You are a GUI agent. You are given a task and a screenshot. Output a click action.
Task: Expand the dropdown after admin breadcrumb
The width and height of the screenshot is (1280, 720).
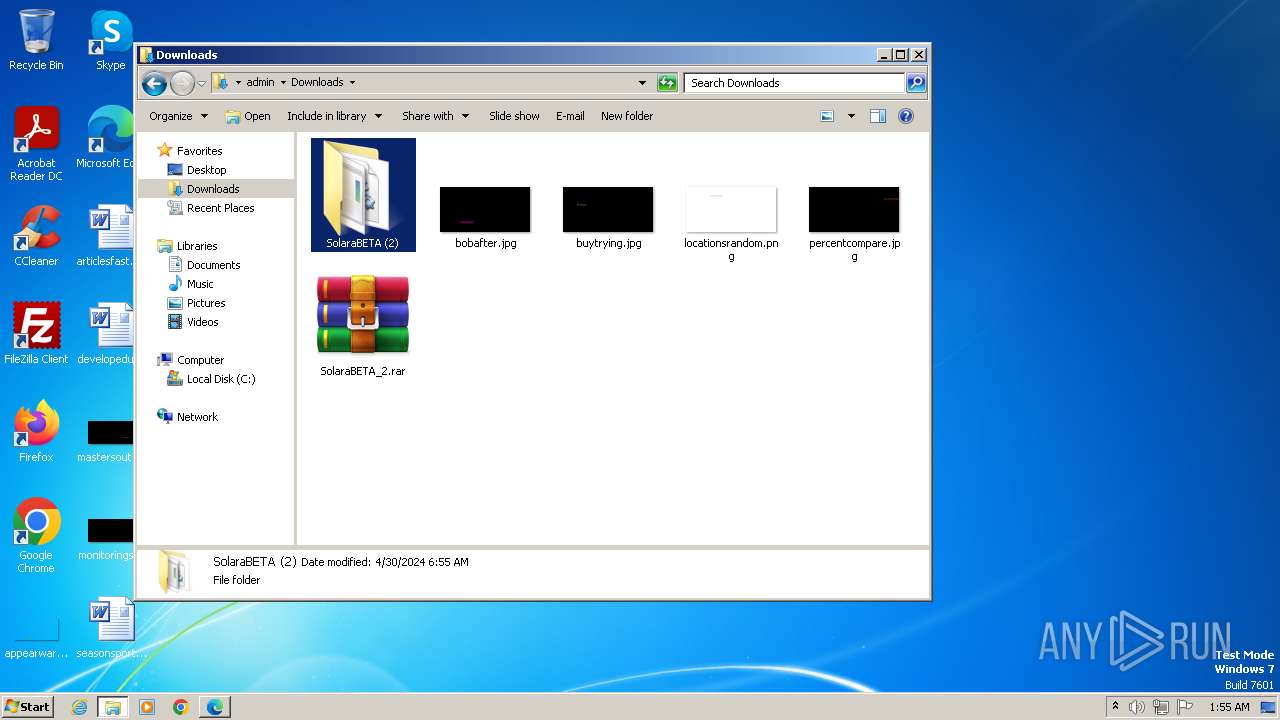click(283, 83)
